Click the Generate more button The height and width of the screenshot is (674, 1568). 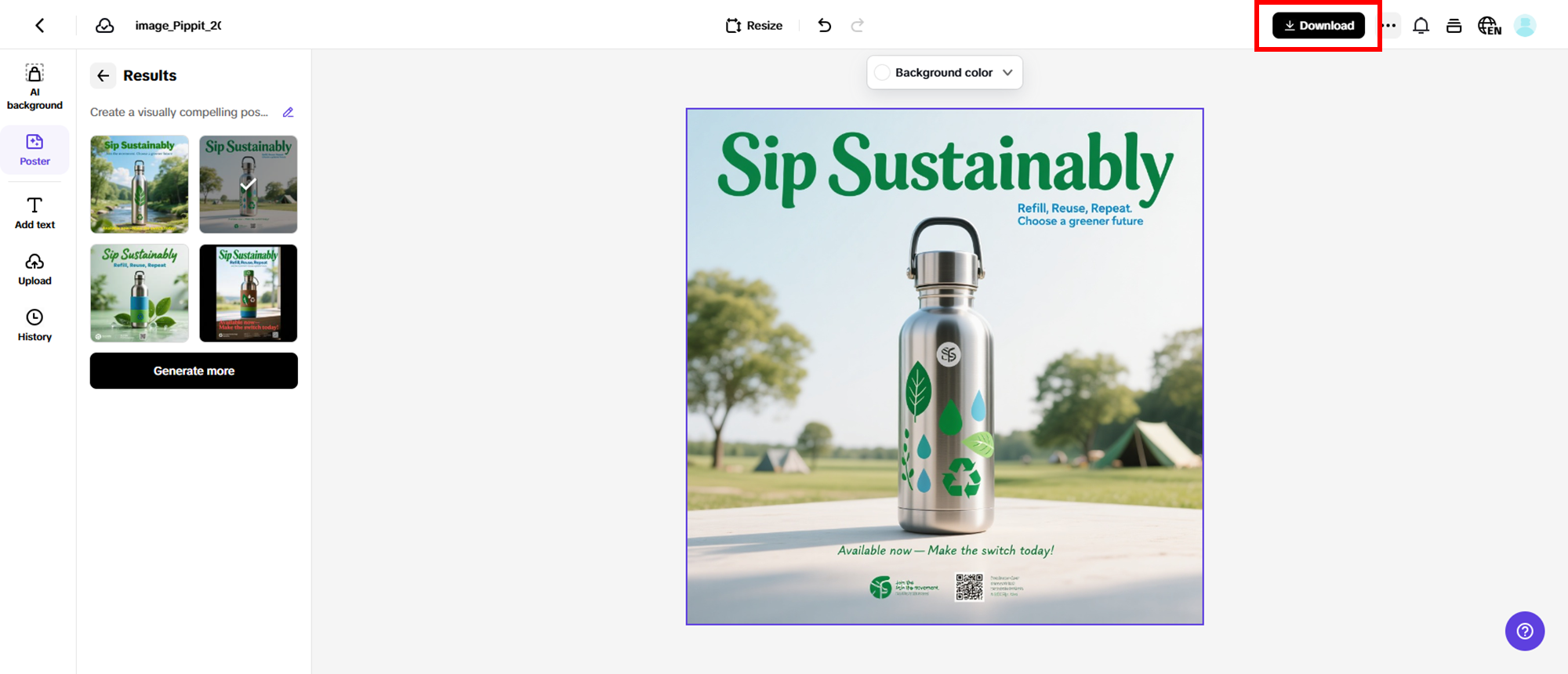(x=194, y=371)
